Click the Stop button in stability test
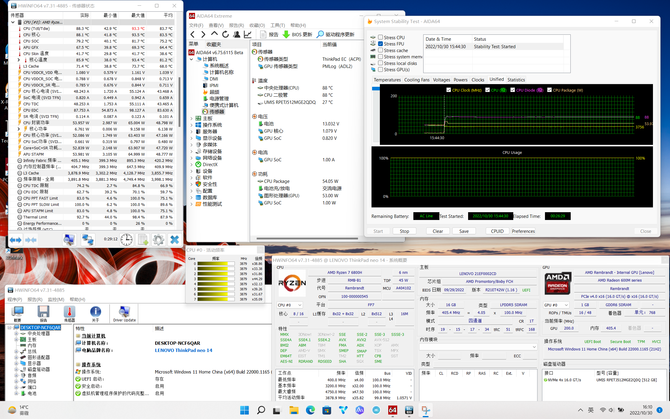 tap(404, 231)
